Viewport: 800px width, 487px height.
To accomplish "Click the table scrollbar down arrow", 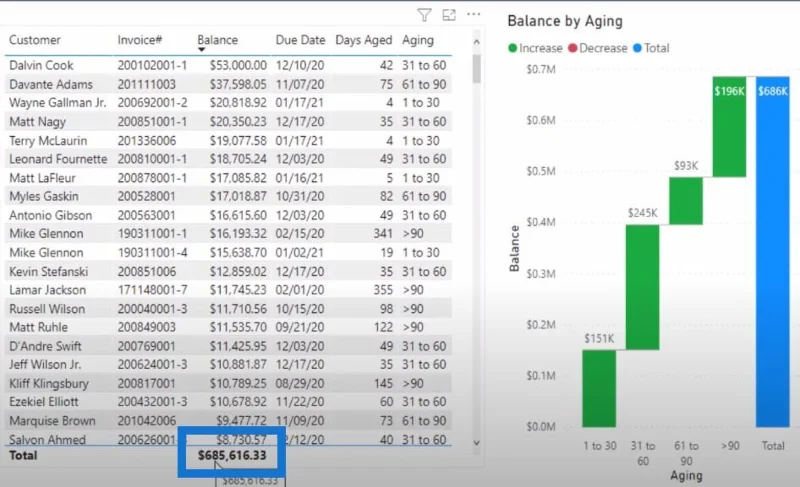I will point(477,443).
